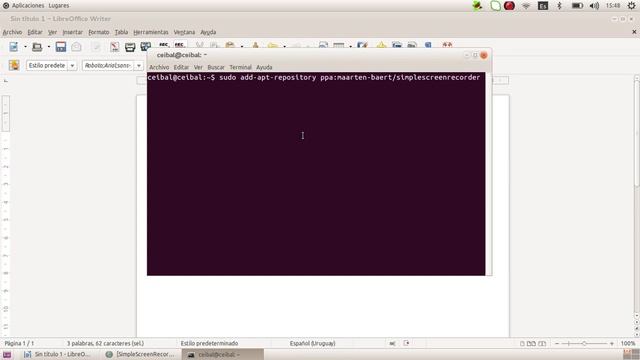Click the Save floppy disk icon

61,47
